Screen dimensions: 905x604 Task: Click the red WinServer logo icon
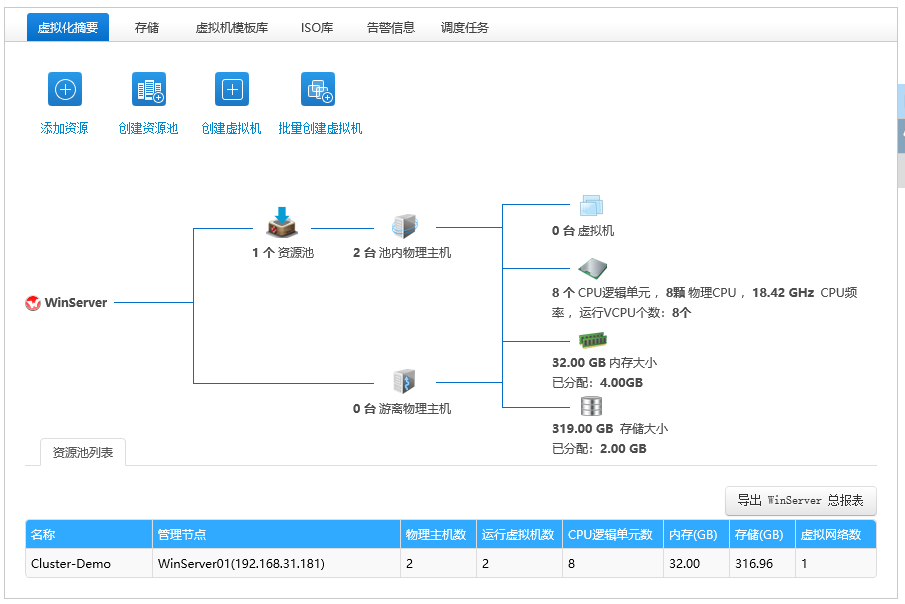coord(33,303)
